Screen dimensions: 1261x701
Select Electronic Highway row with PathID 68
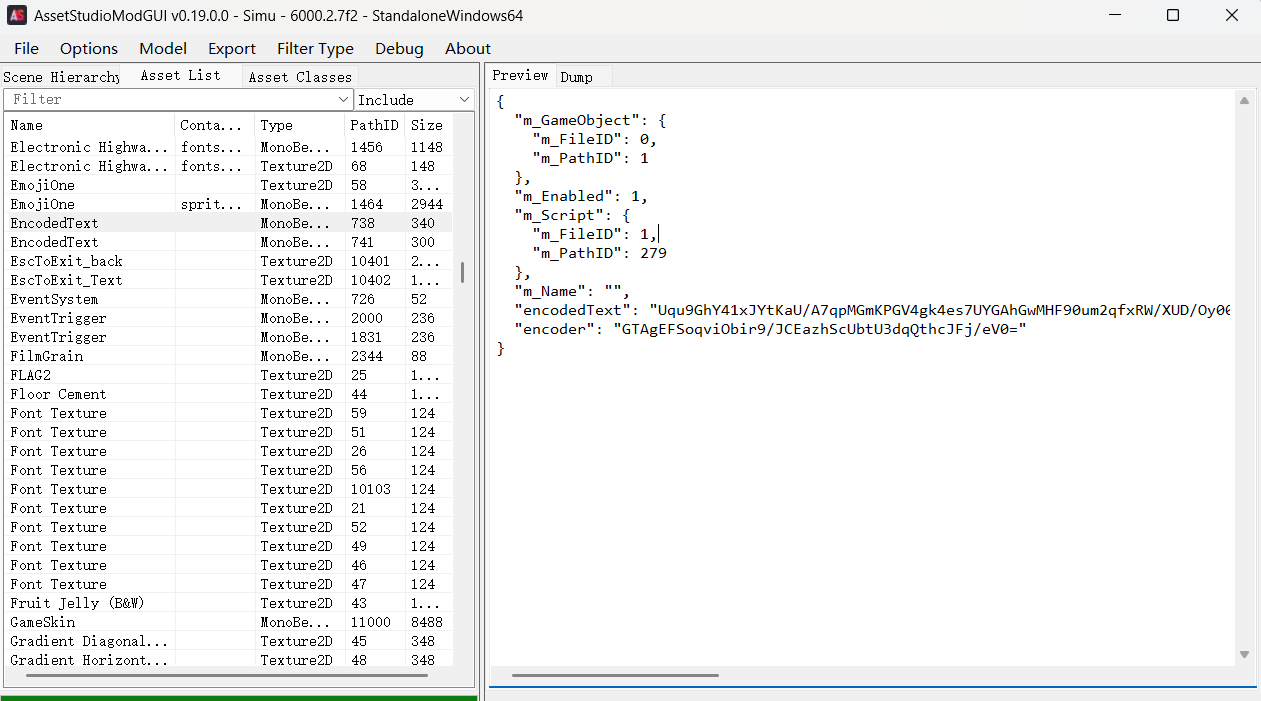tap(229, 166)
